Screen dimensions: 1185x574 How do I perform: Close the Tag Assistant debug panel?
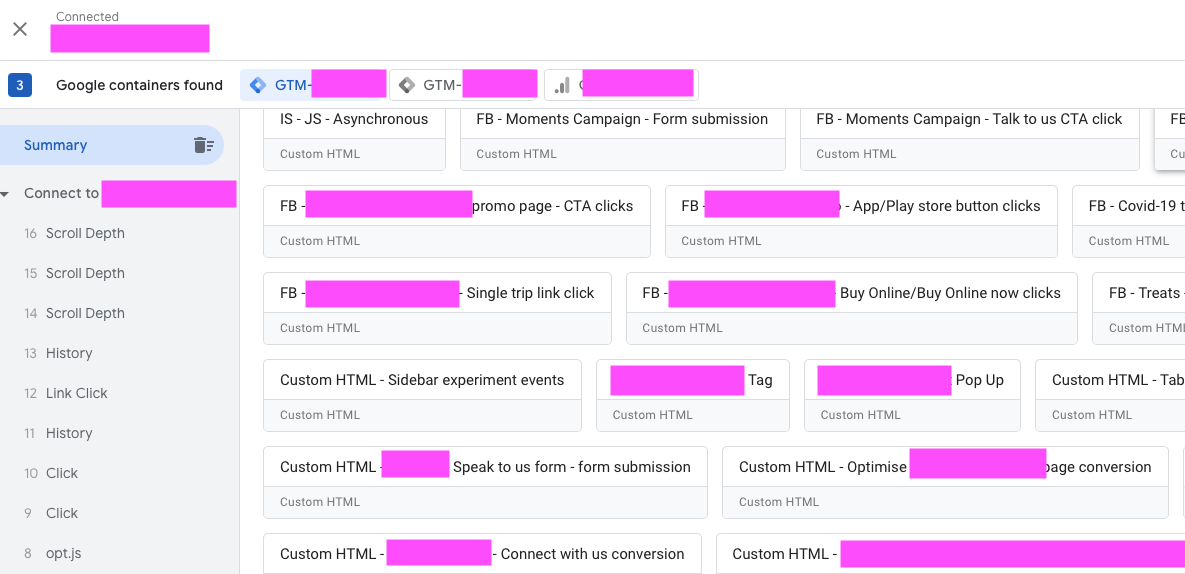pyautogui.click(x=20, y=29)
